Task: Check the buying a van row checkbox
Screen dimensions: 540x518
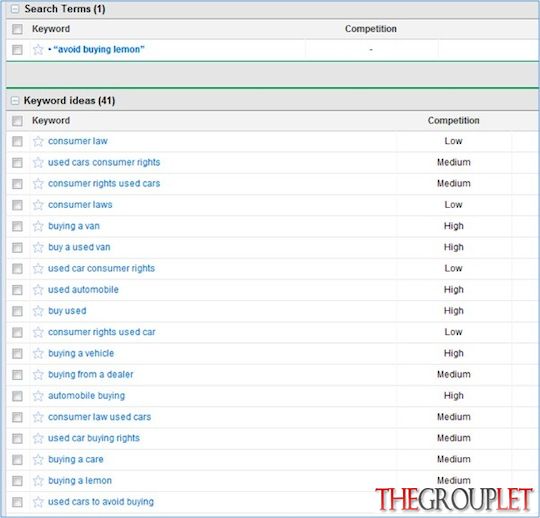Action: (x=17, y=226)
